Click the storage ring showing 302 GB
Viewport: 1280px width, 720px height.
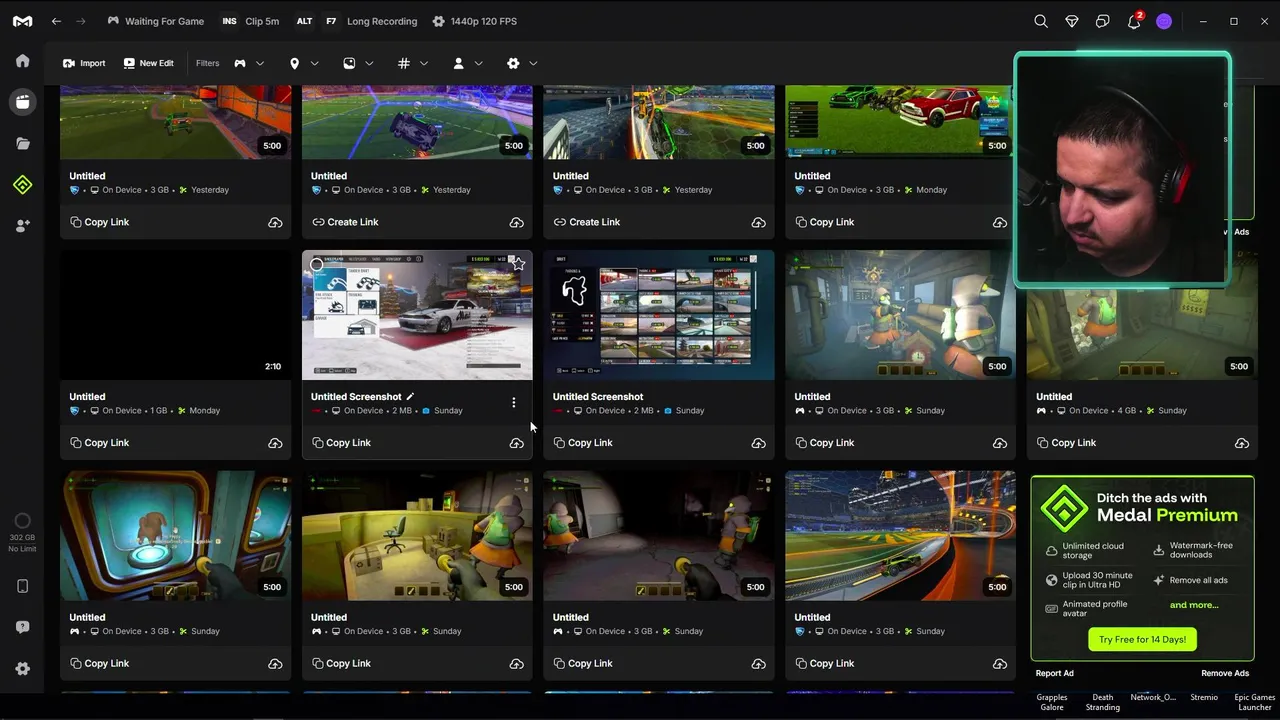22,521
